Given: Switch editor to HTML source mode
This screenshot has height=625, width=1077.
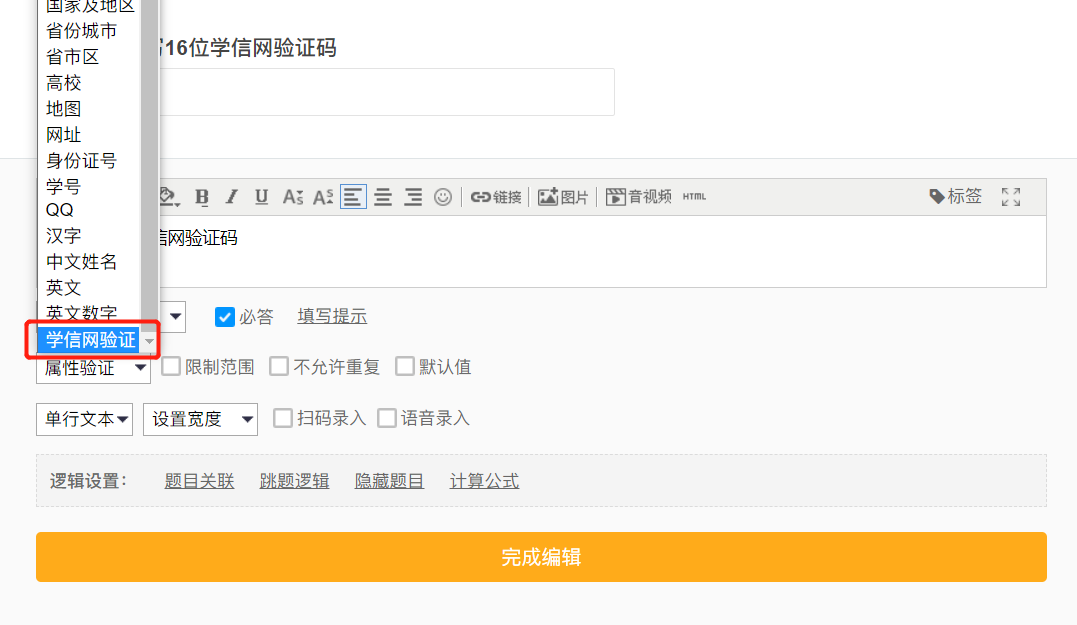Looking at the screenshot, I should pos(694,196).
